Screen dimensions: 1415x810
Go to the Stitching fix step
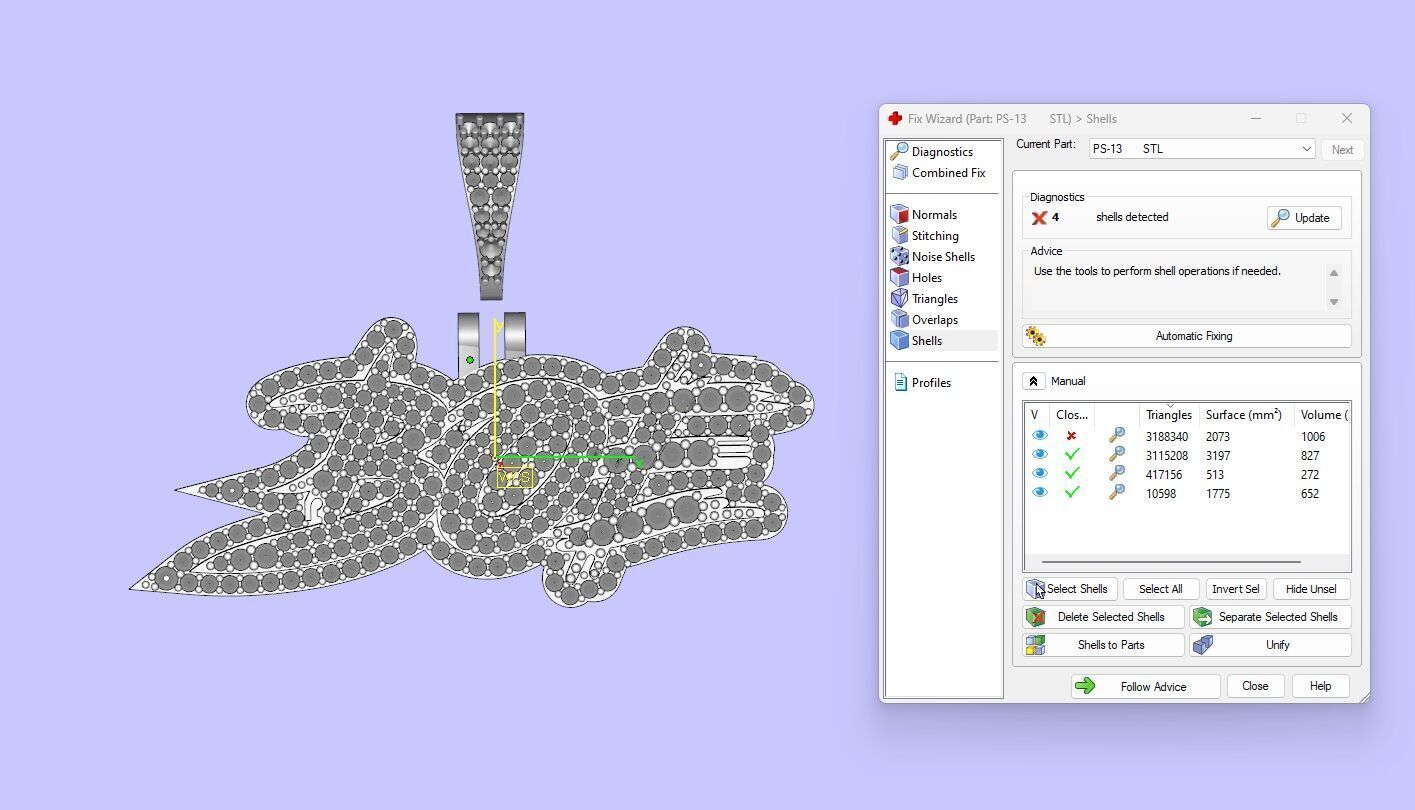coord(935,236)
